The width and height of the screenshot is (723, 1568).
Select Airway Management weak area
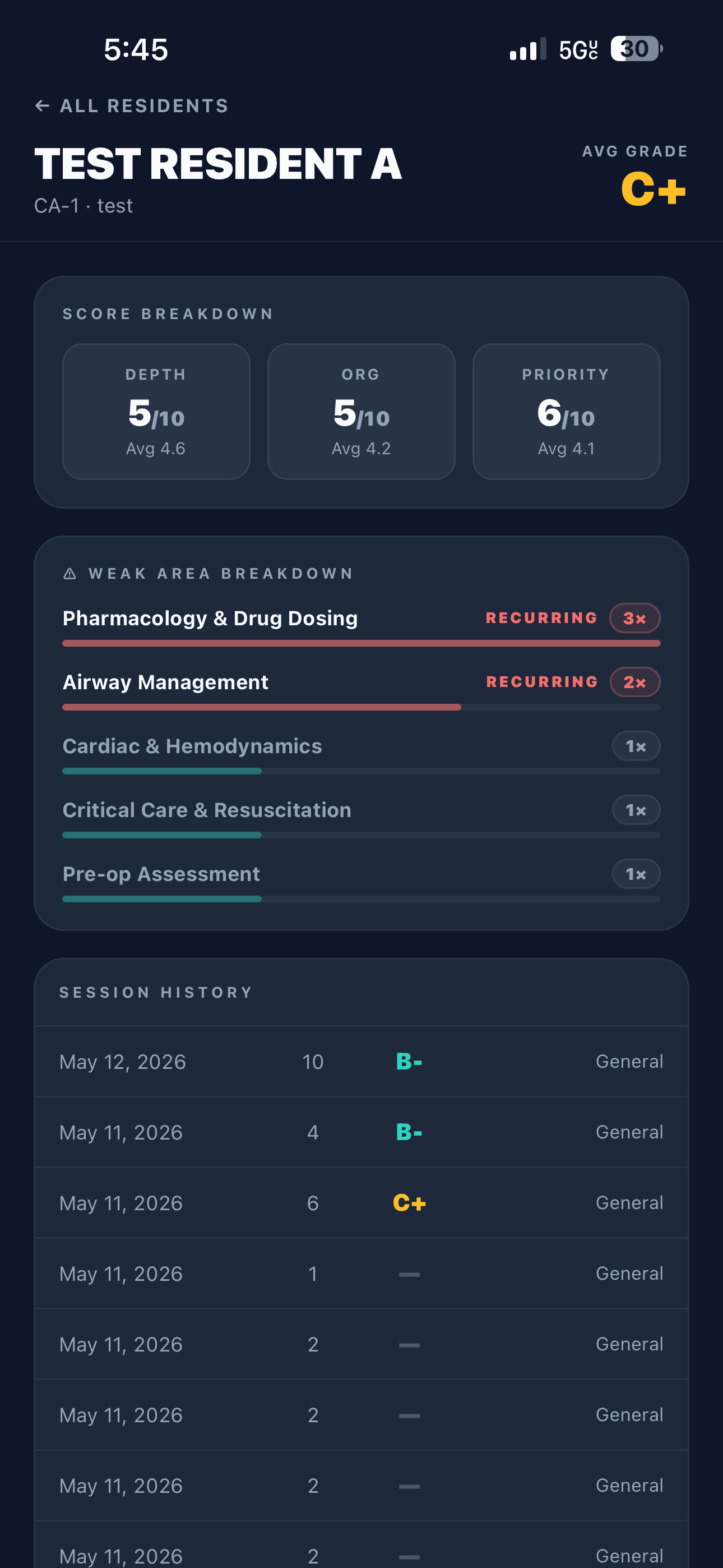coord(165,682)
